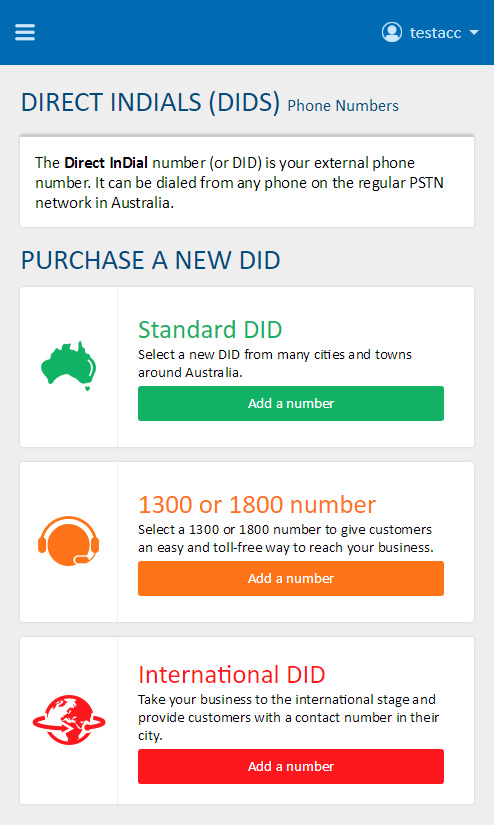Click the orange headset icon

click(68, 541)
